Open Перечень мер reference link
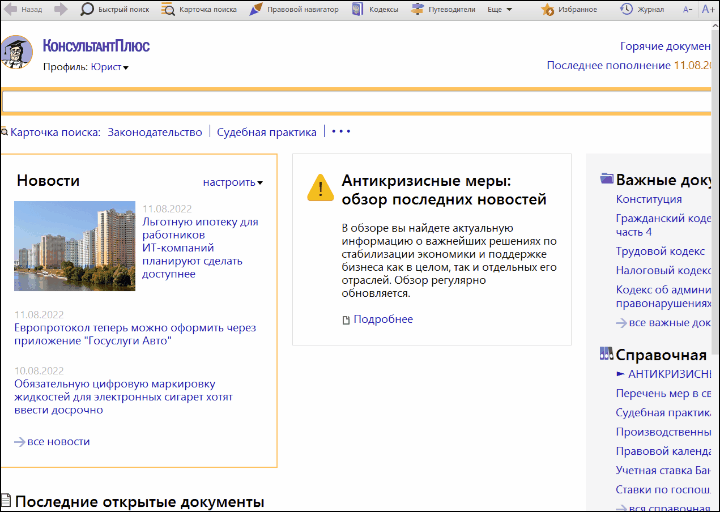The width and height of the screenshot is (720, 512). pyautogui.click(x=663, y=394)
